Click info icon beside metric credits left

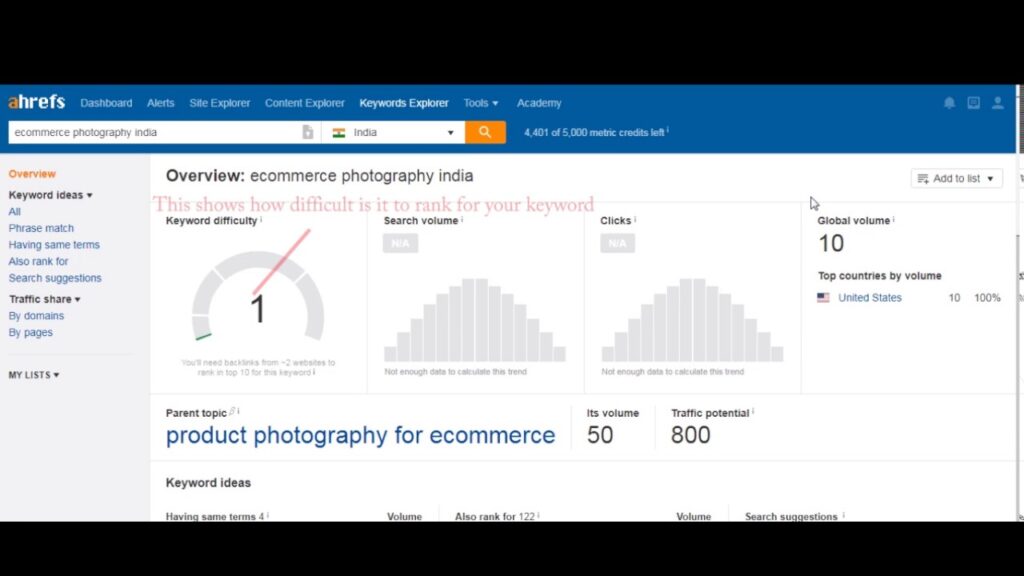point(667,131)
